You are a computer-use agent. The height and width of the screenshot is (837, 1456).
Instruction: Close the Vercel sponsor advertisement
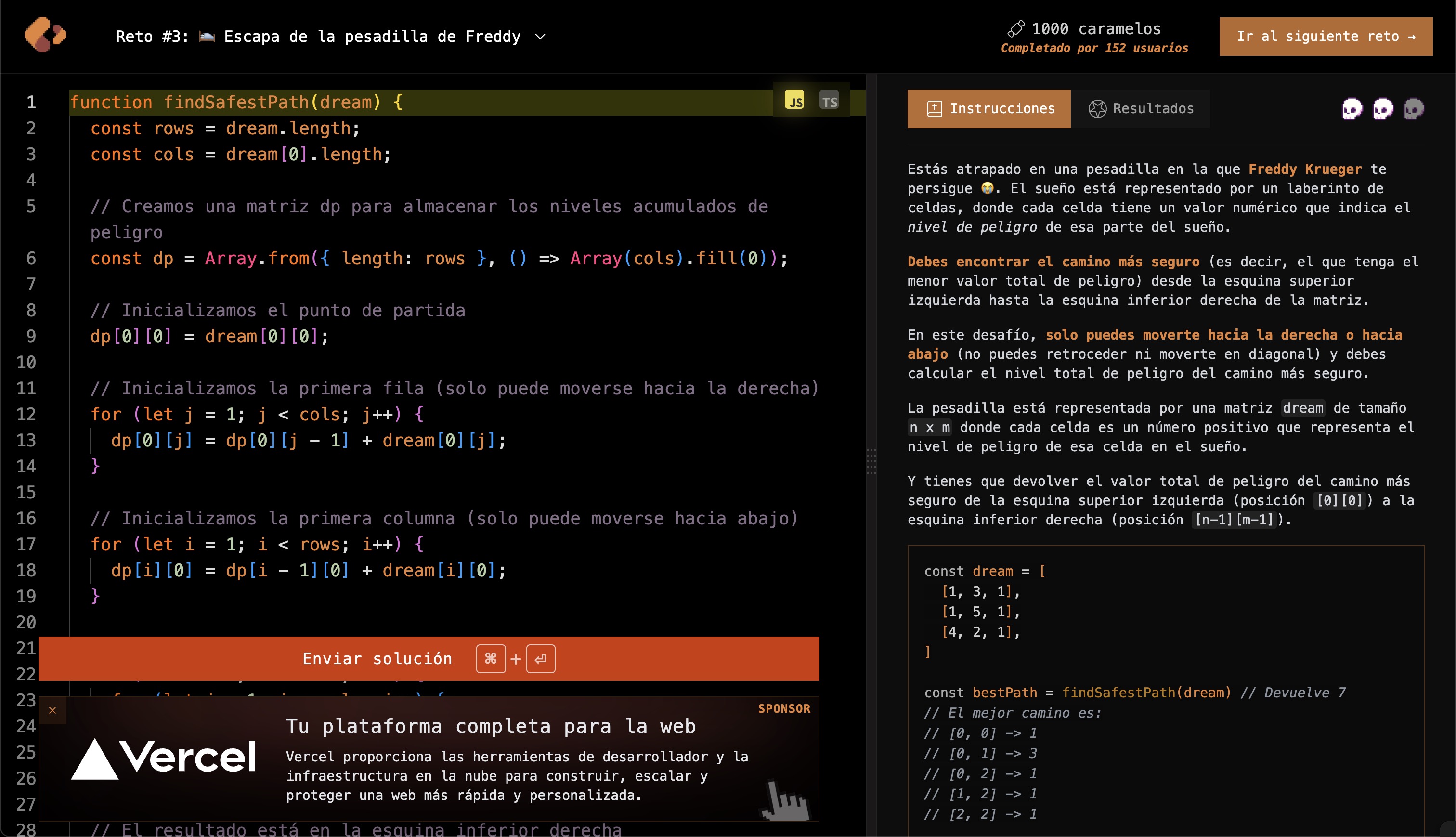[x=52, y=710]
